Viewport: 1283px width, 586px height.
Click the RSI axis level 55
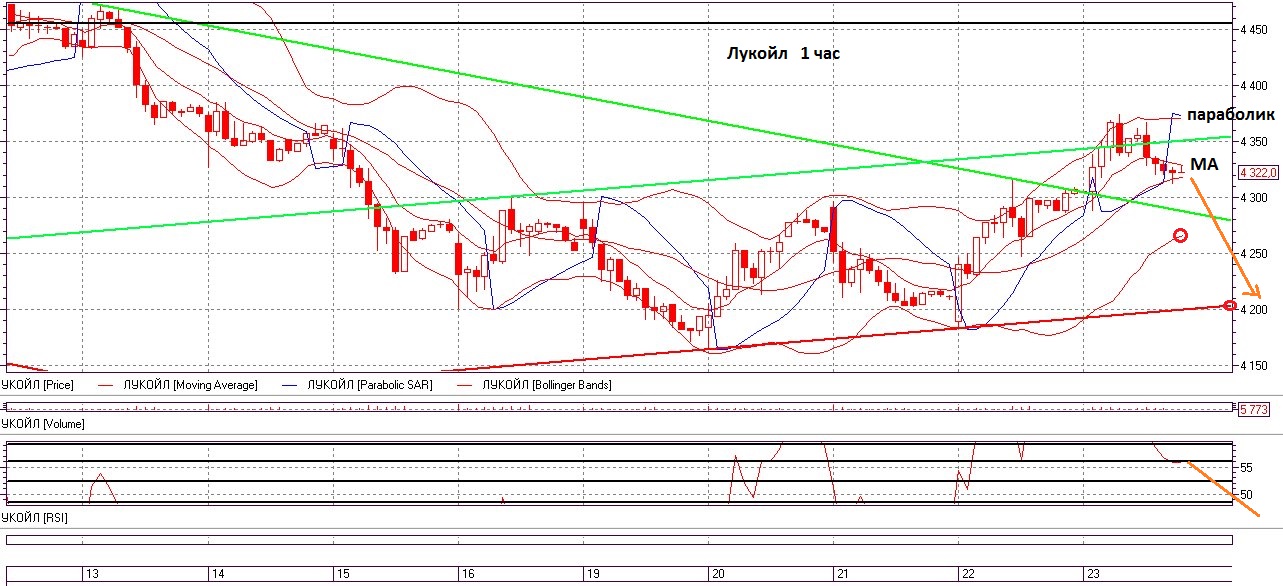[1246, 467]
